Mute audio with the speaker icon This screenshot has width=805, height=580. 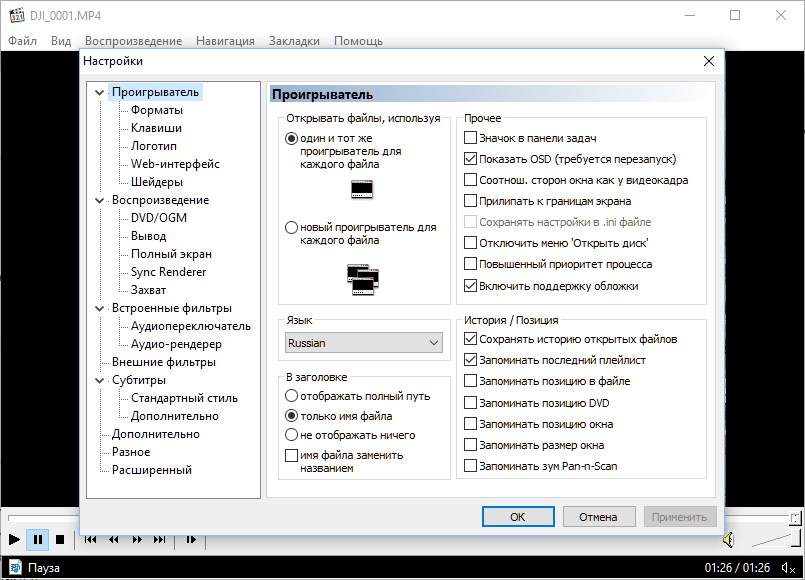729,540
